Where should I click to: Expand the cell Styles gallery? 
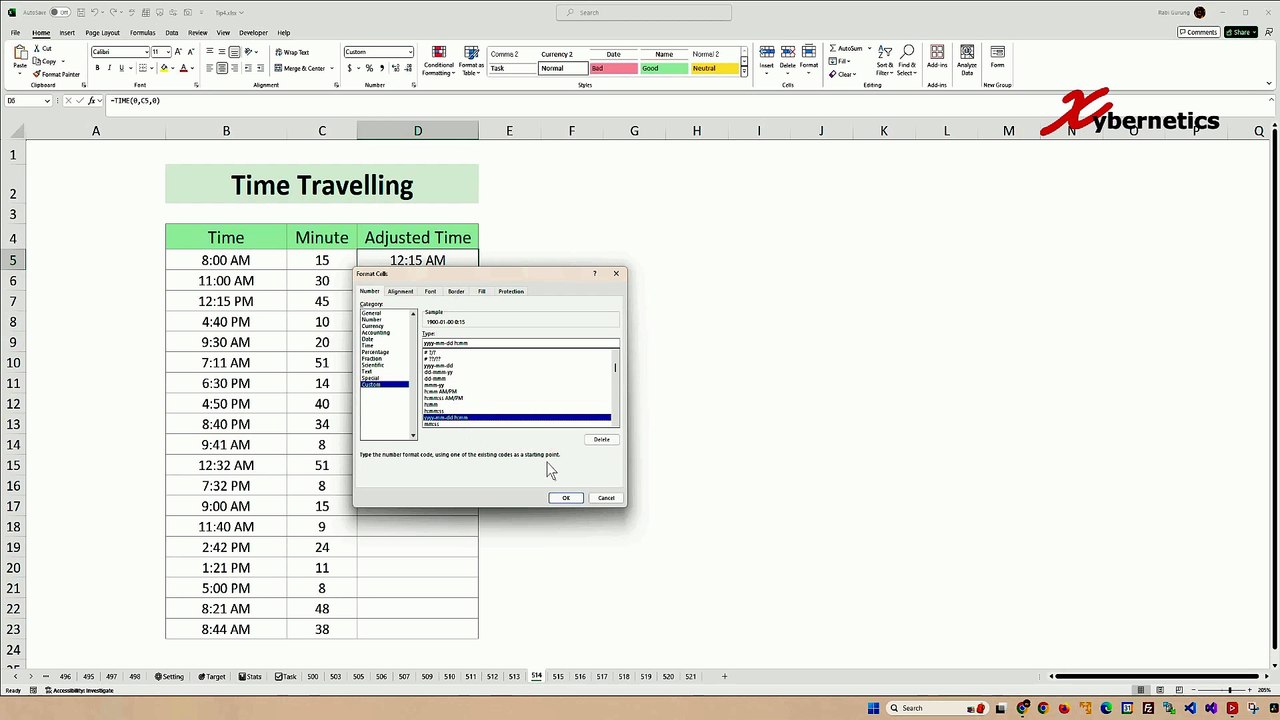743,74
